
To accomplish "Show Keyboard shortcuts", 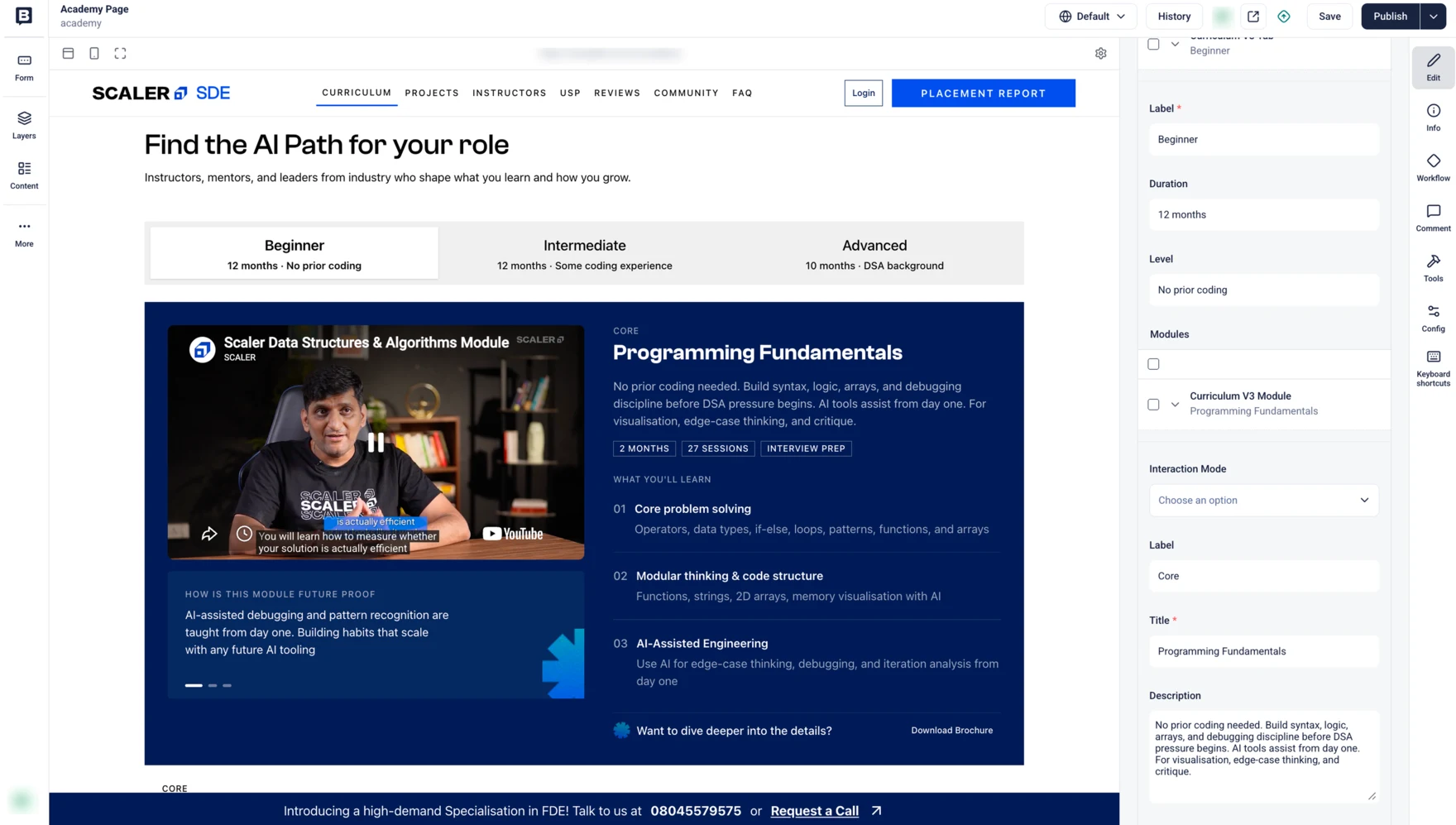I will (1434, 368).
